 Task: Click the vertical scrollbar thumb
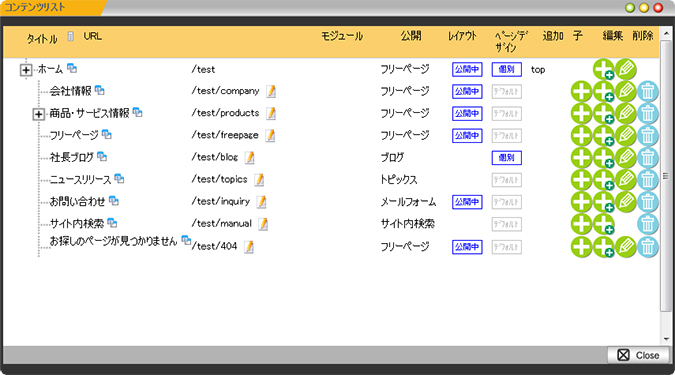666,175
